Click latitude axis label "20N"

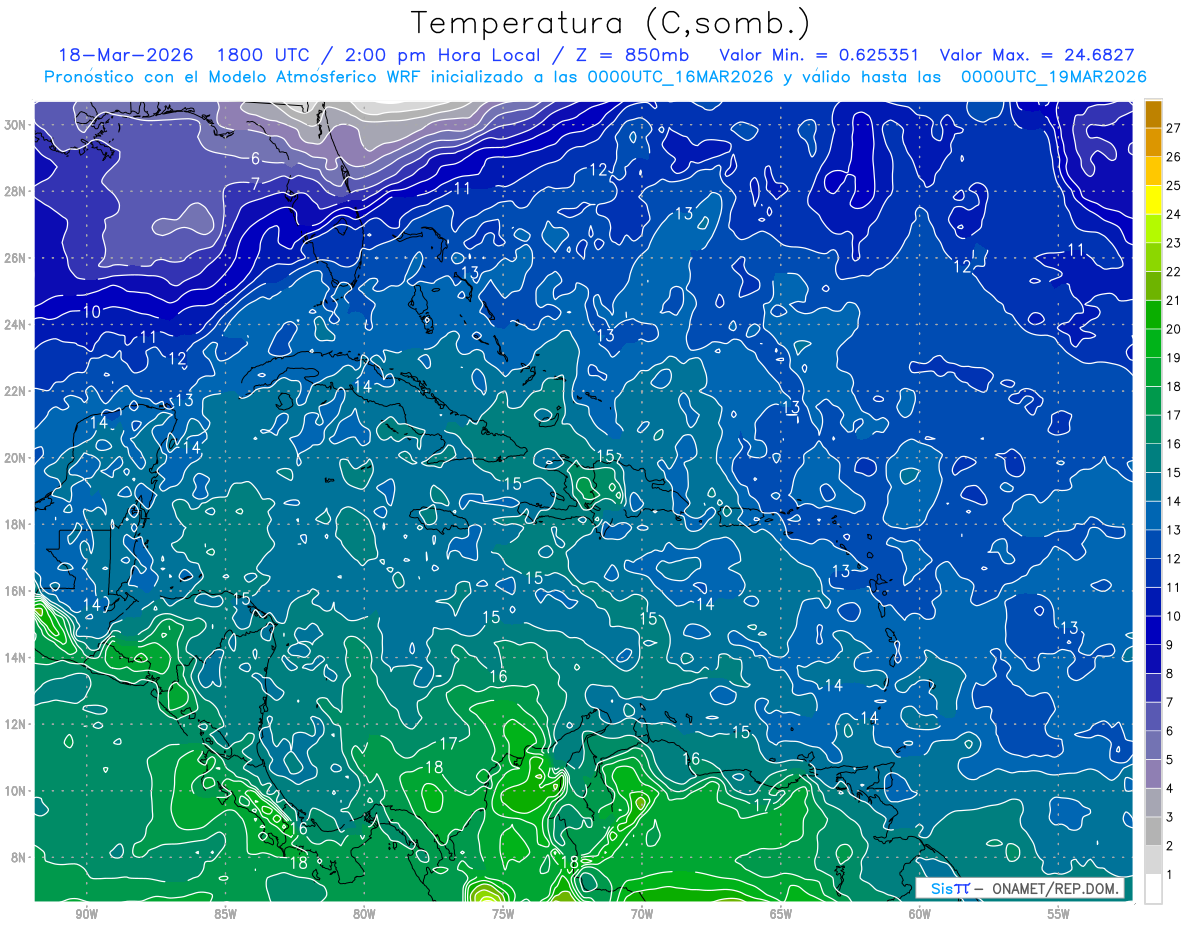click(16, 458)
